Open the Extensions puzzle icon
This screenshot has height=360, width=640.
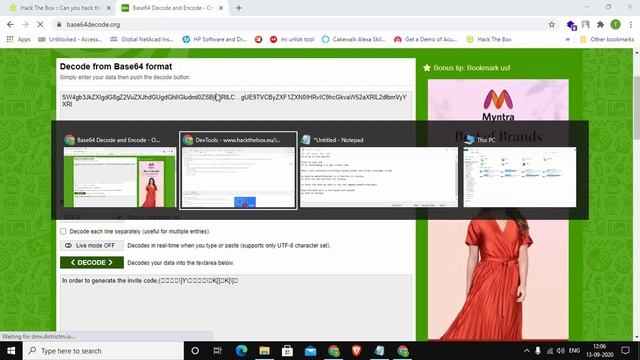[600, 24]
